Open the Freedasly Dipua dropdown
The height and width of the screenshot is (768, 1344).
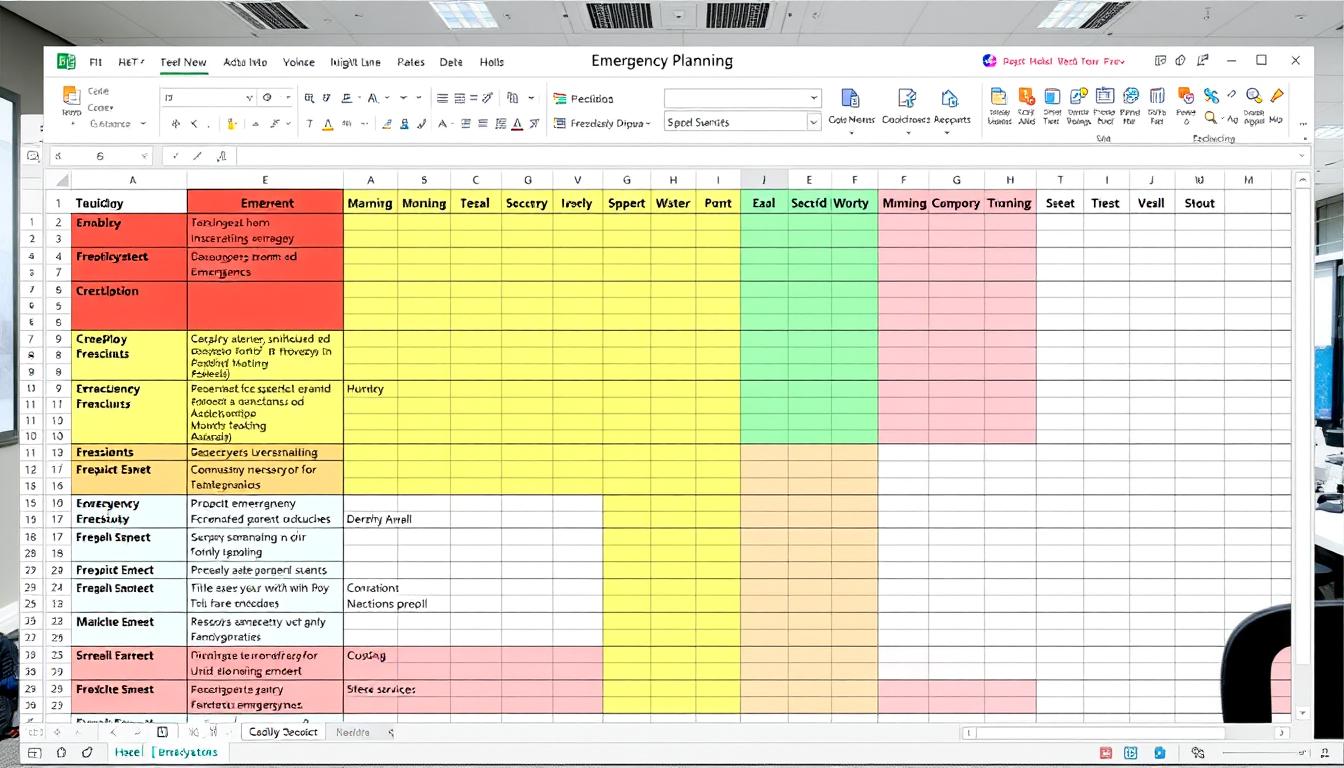point(648,124)
